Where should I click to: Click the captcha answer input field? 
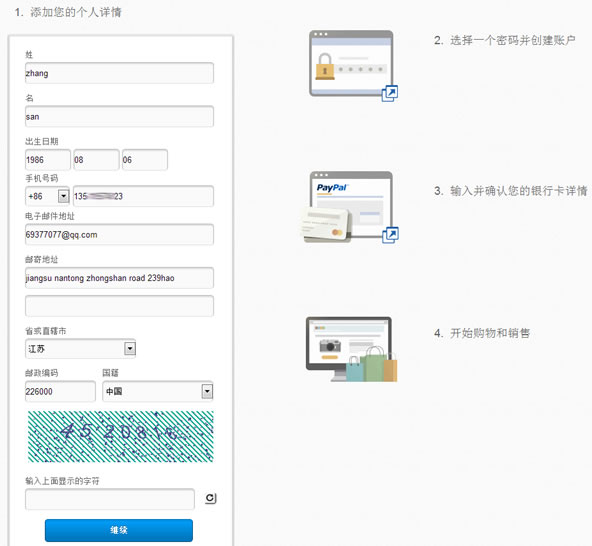click(110, 499)
